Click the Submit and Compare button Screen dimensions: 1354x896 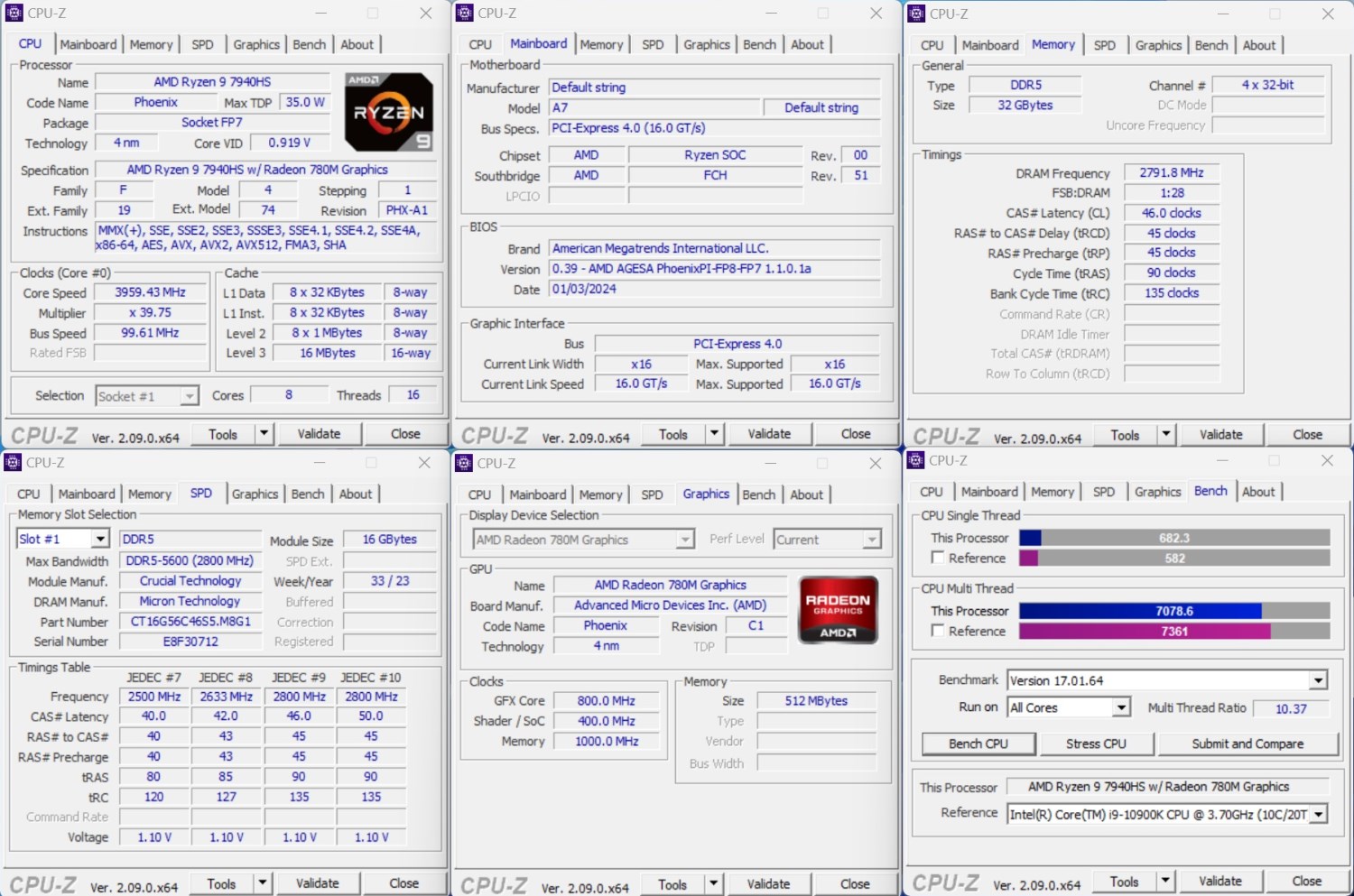tap(1247, 744)
